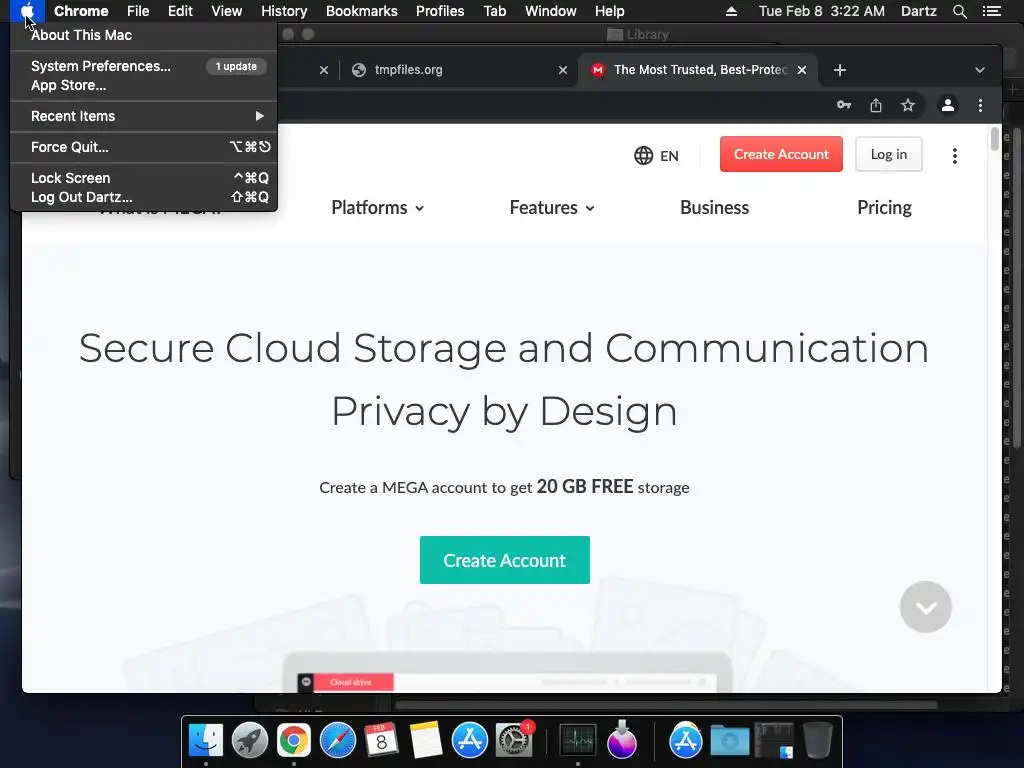This screenshot has width=1024, height=768.
Task: Open the blue folder in Dock
Action: point(729,741)
